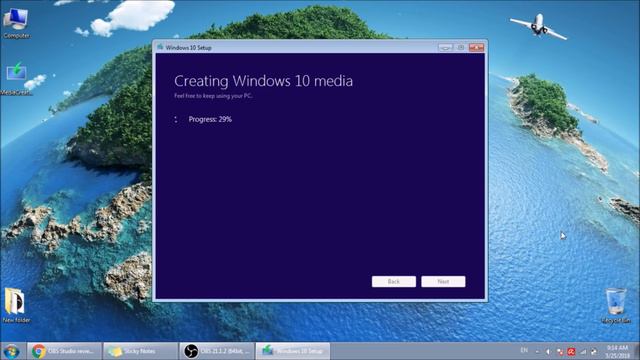Open the speaker volume tray icon
The image size is (640, 360).
pos(548,351)
